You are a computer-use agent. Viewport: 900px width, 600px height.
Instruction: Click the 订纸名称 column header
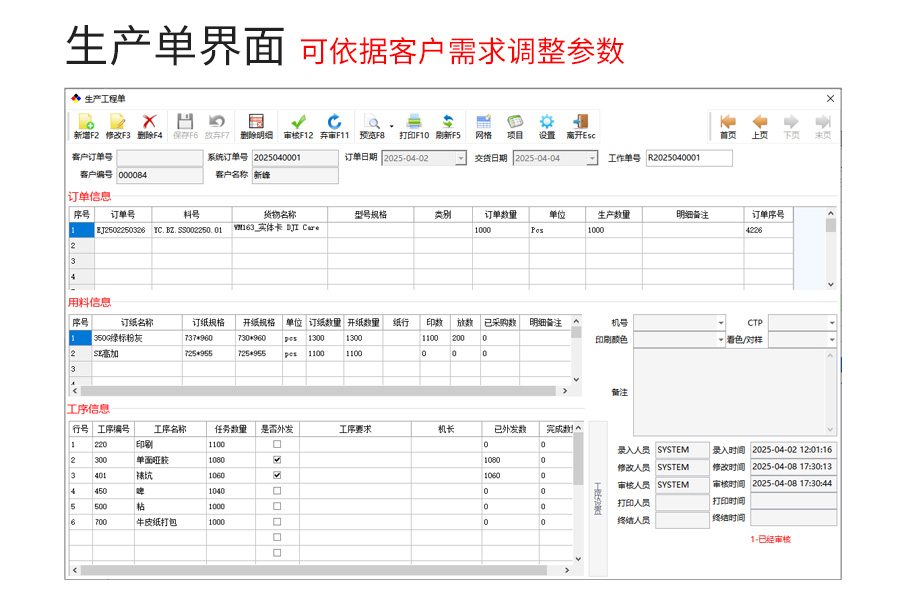click(137, 323)
